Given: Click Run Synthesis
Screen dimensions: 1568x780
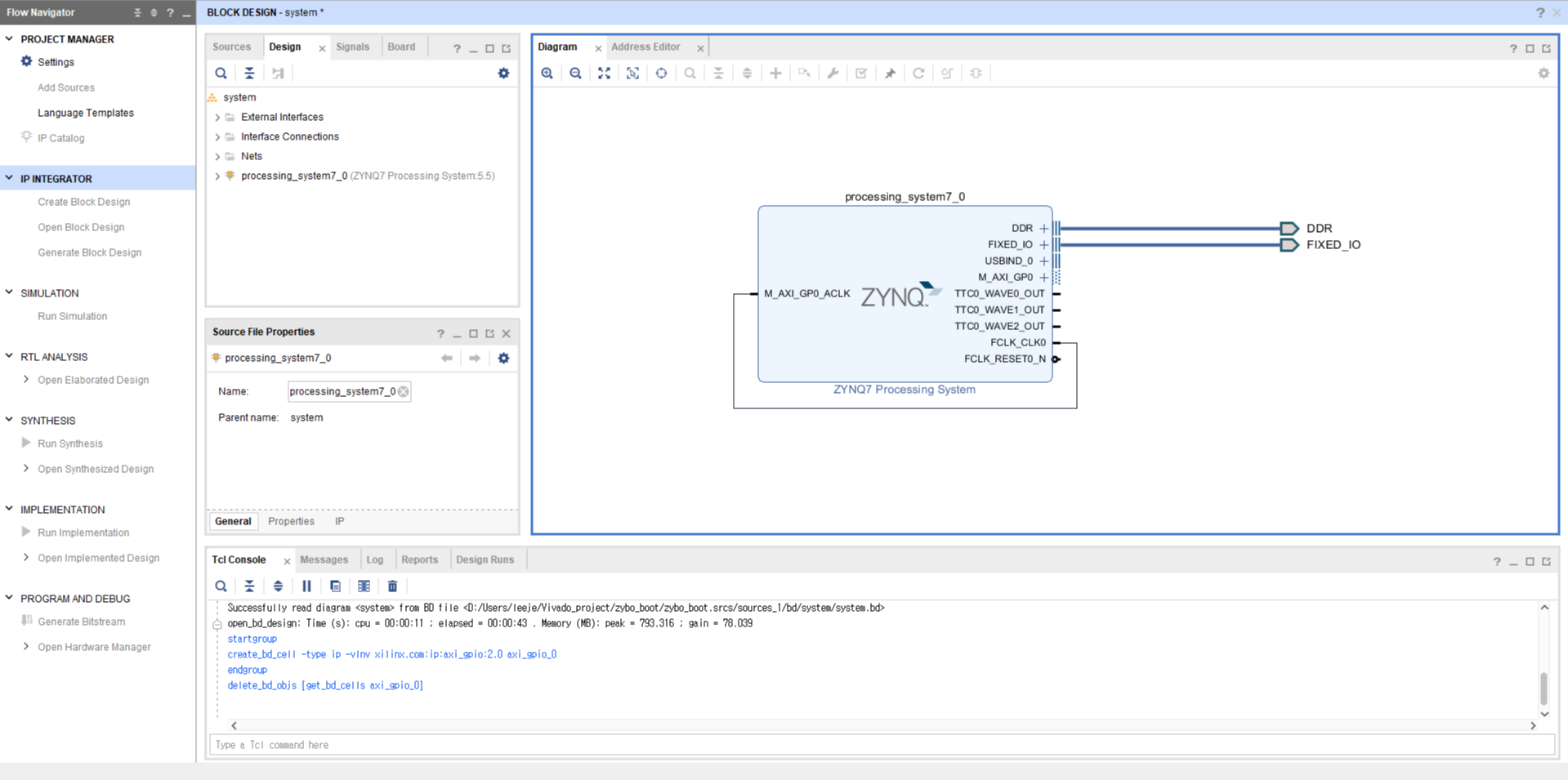Looking at the screenshot, I should tap(70, 443).
